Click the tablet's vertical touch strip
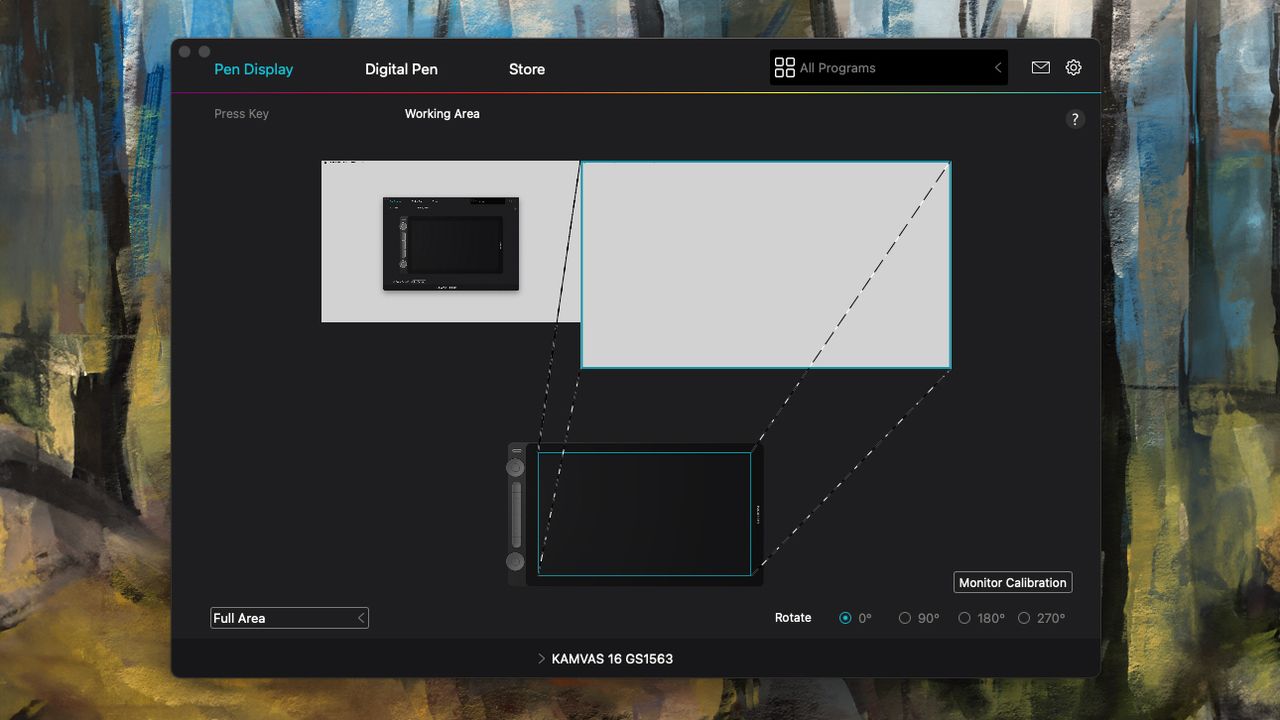The image size is (1280, 720). tap(516, 515)
